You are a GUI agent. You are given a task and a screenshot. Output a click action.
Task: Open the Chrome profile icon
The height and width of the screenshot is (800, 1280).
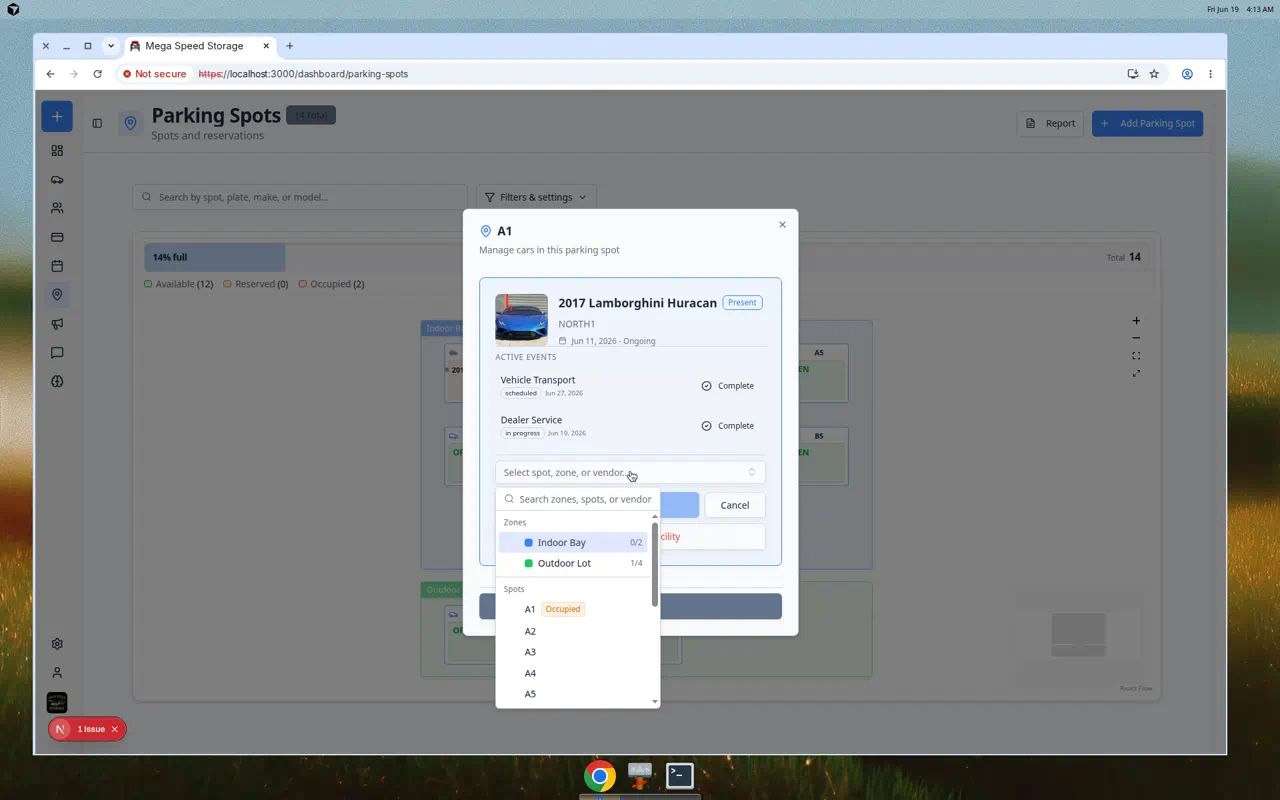coord(1187,74)
